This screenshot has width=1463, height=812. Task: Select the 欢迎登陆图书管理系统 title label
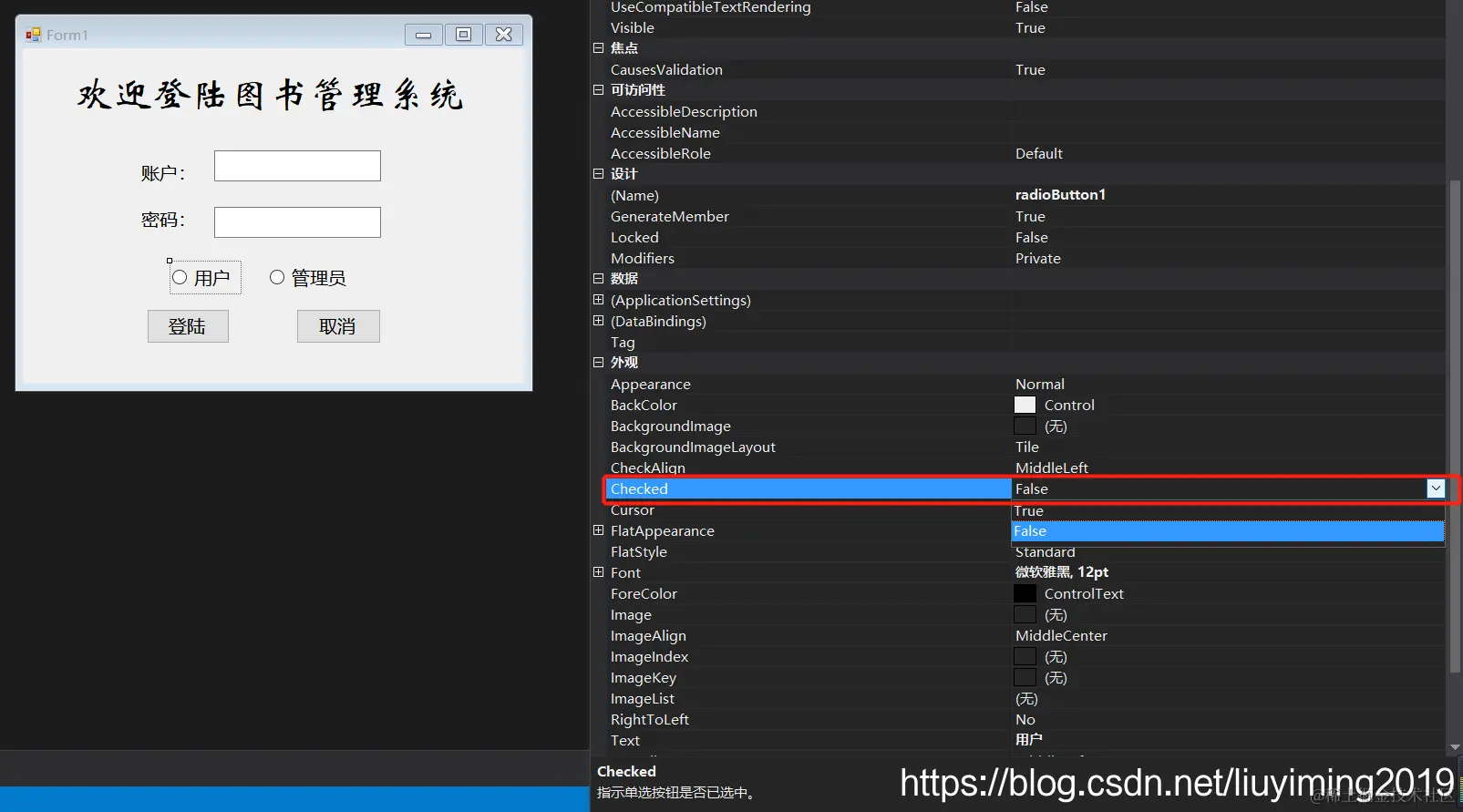click(271, 95)
